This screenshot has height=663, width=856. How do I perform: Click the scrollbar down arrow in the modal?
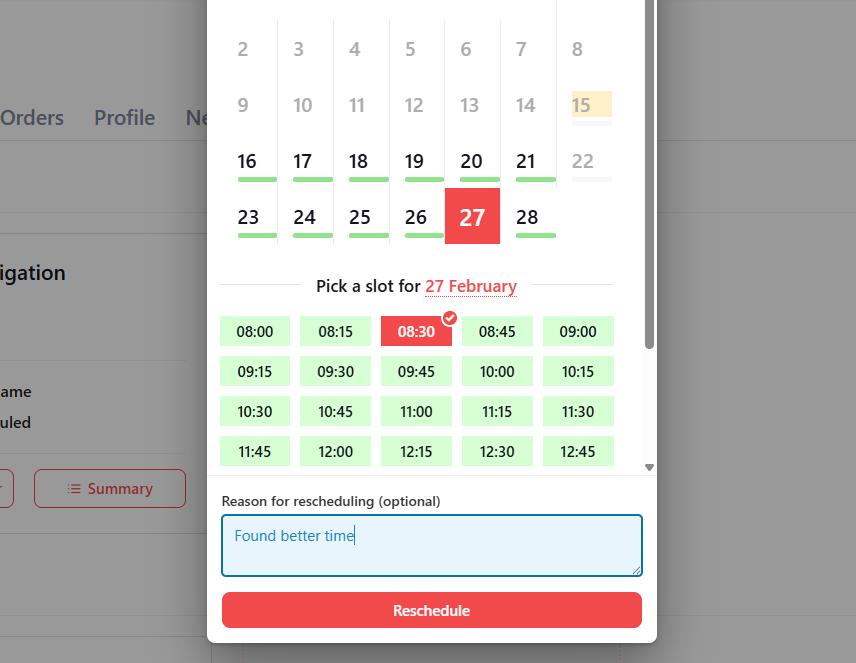click(649, 467)
